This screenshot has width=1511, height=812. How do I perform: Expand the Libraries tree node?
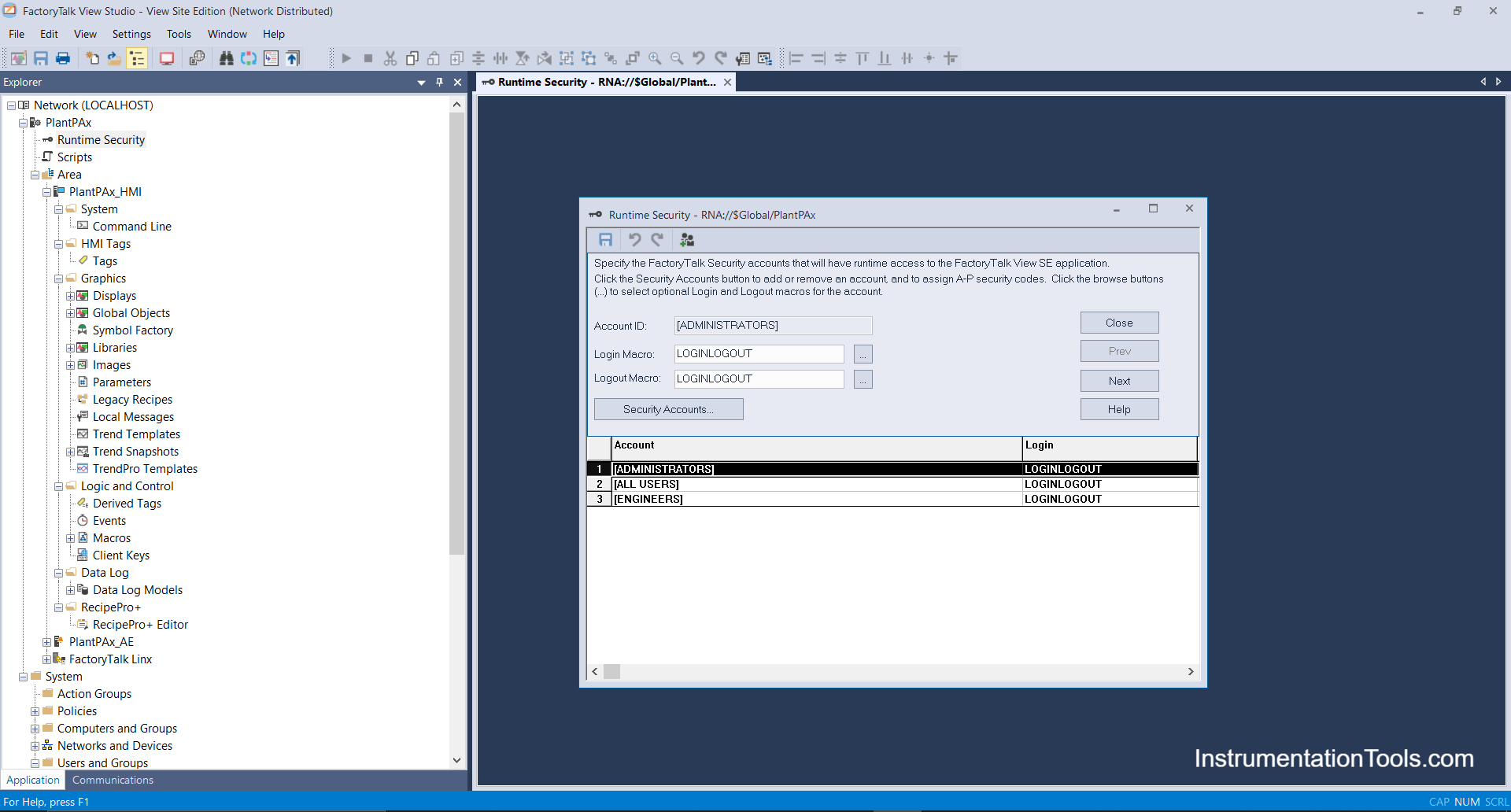tap(70, 348)
